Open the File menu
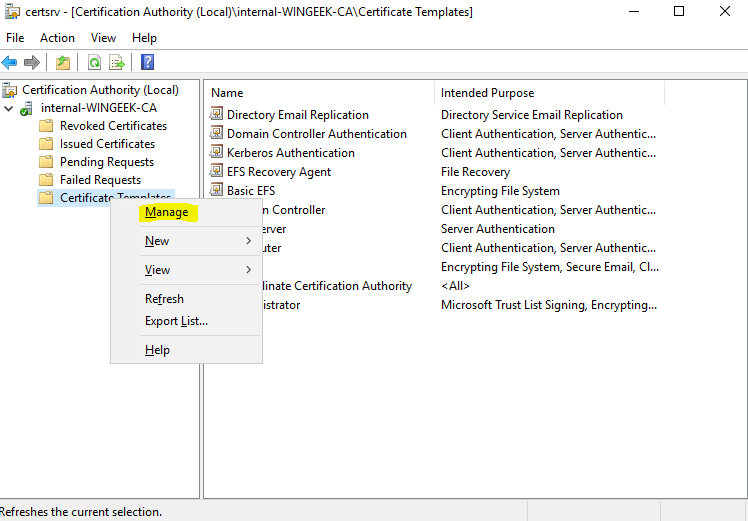748x521 pixels. pos(15,38)
